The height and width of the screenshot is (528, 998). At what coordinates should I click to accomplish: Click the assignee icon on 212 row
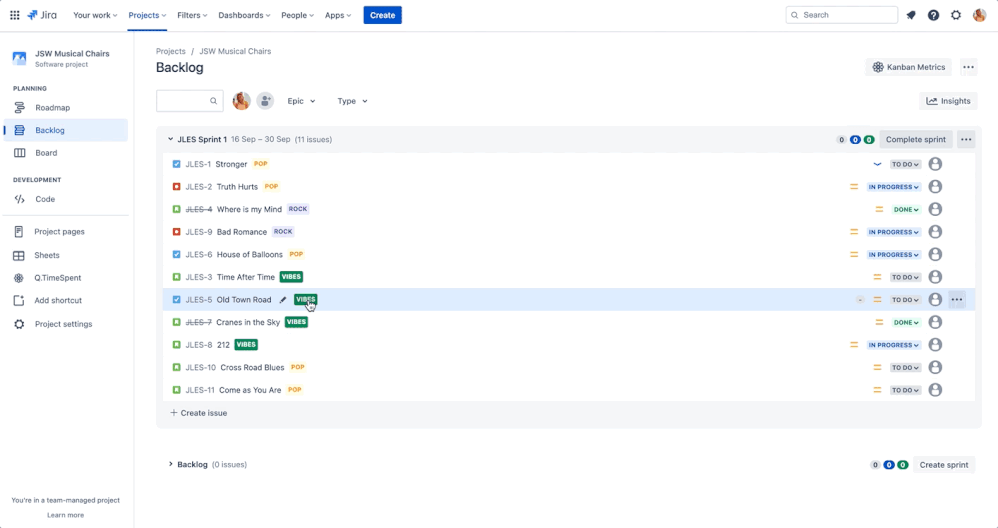pyautogui.click(x=935, y=345)
